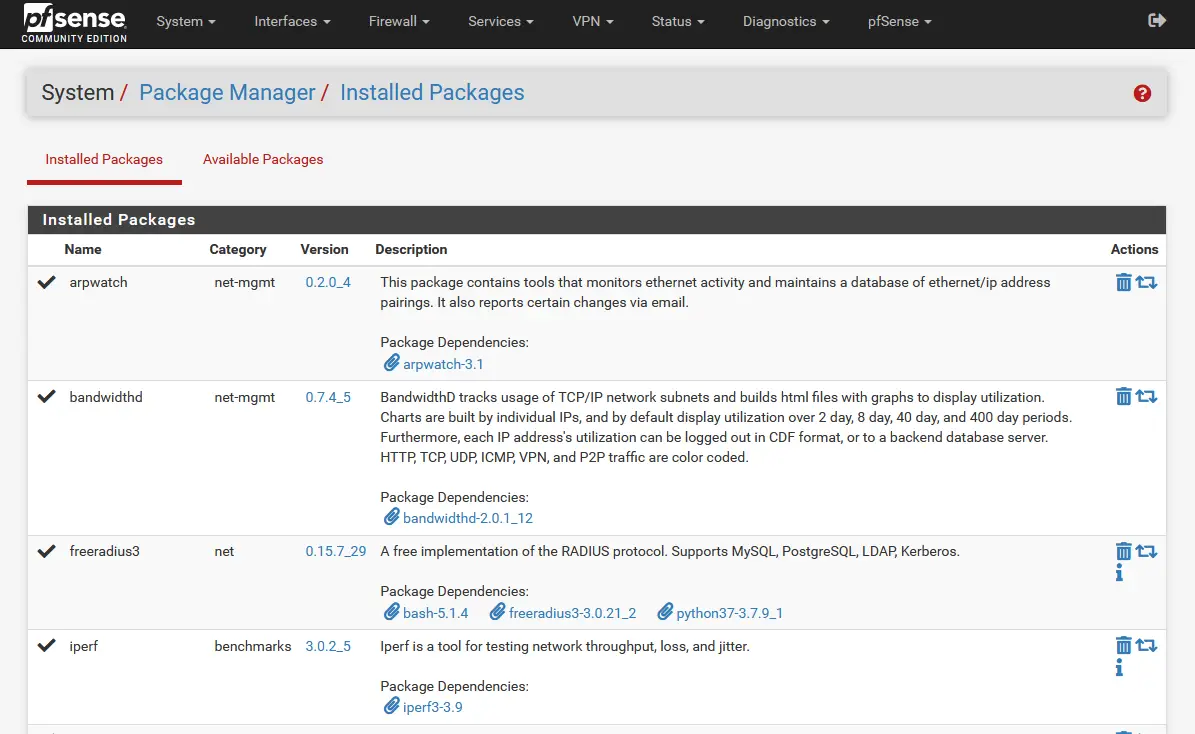Follow the Package Manager breadcrumb link
Screen dimensions: 1195x734
227,93
